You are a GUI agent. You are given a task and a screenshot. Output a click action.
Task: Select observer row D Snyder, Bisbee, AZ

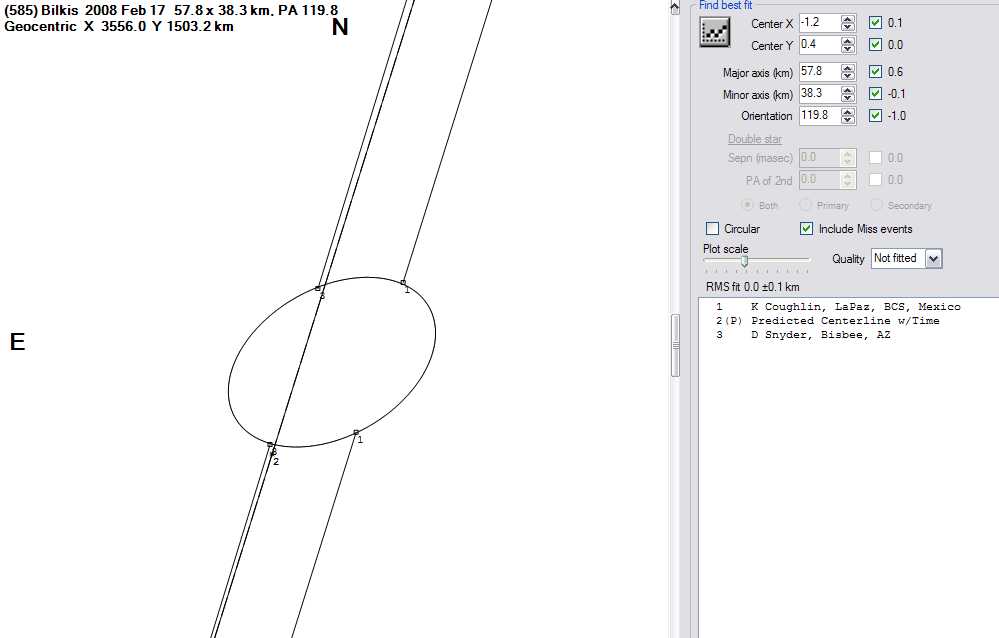[x=803, y=335]
